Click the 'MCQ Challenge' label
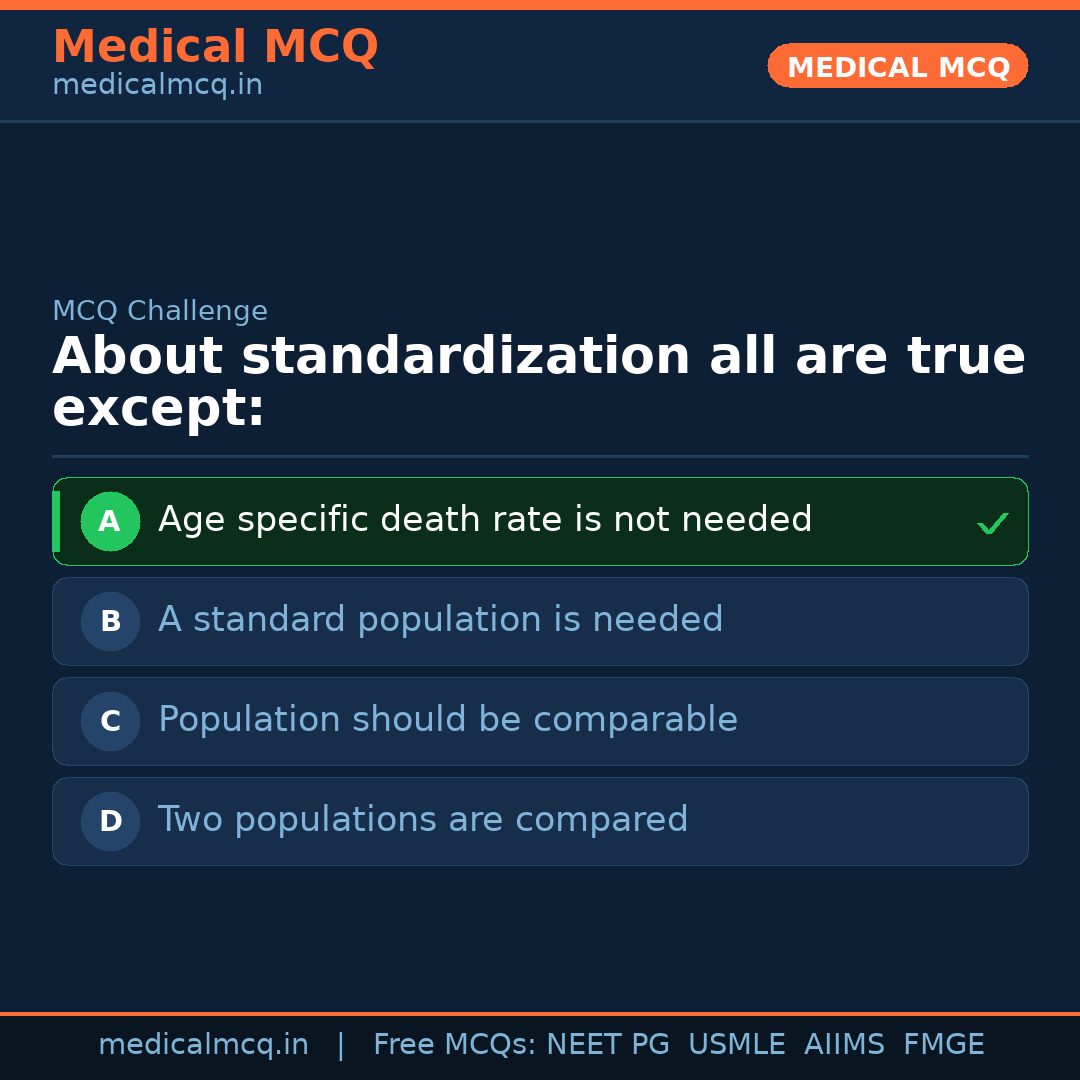This screenshot has width=1080, height=1080. click(x=160, y=311)
